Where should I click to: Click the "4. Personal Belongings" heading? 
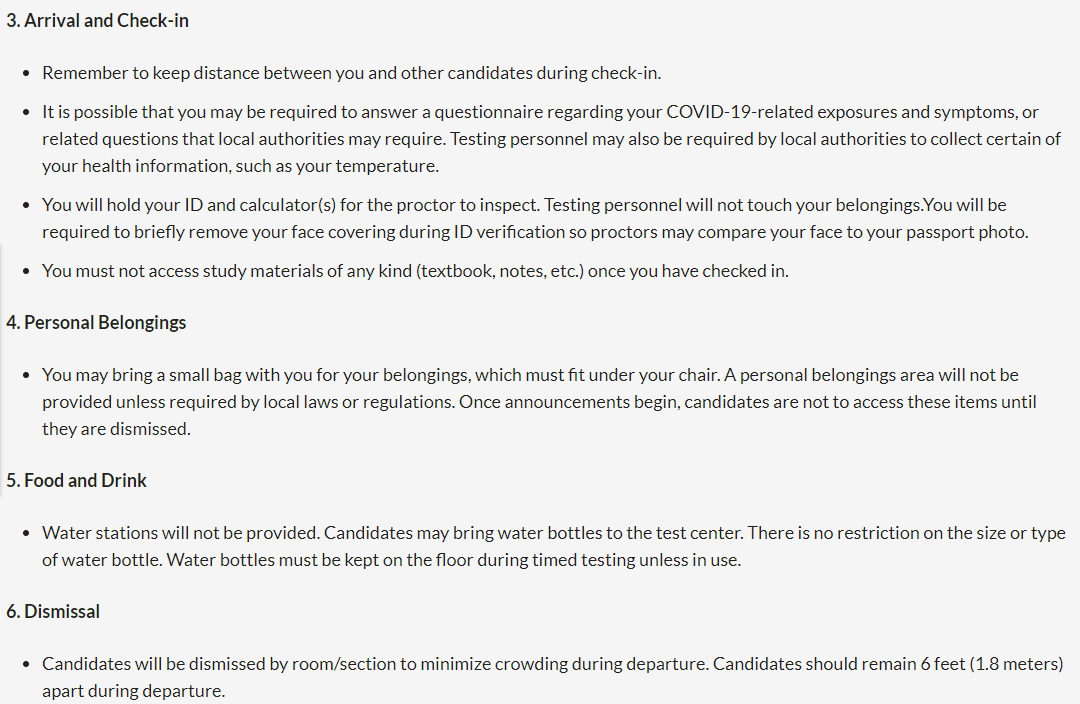(96, 322)
